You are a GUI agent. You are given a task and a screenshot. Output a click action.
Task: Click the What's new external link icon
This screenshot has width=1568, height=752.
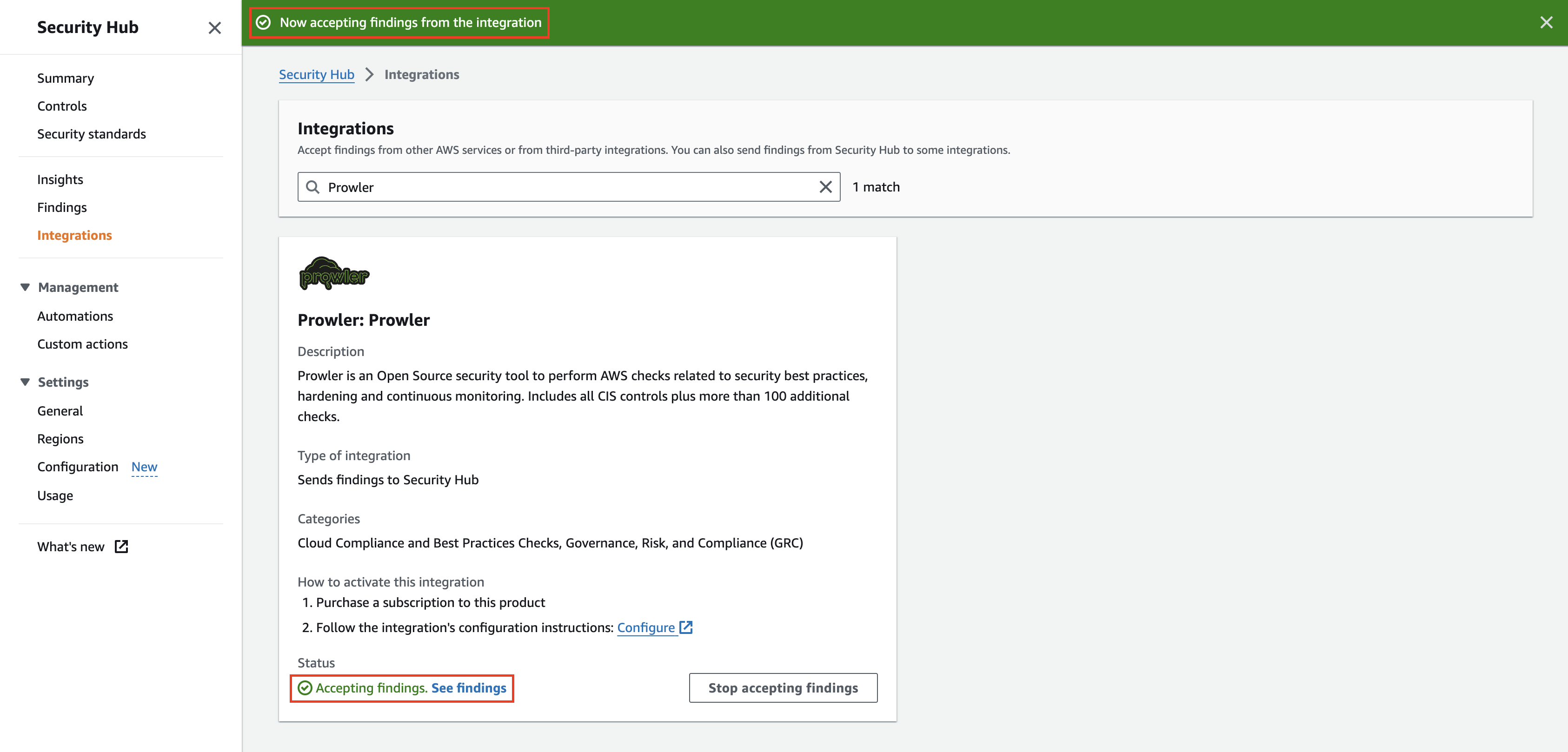click(121, 547)
